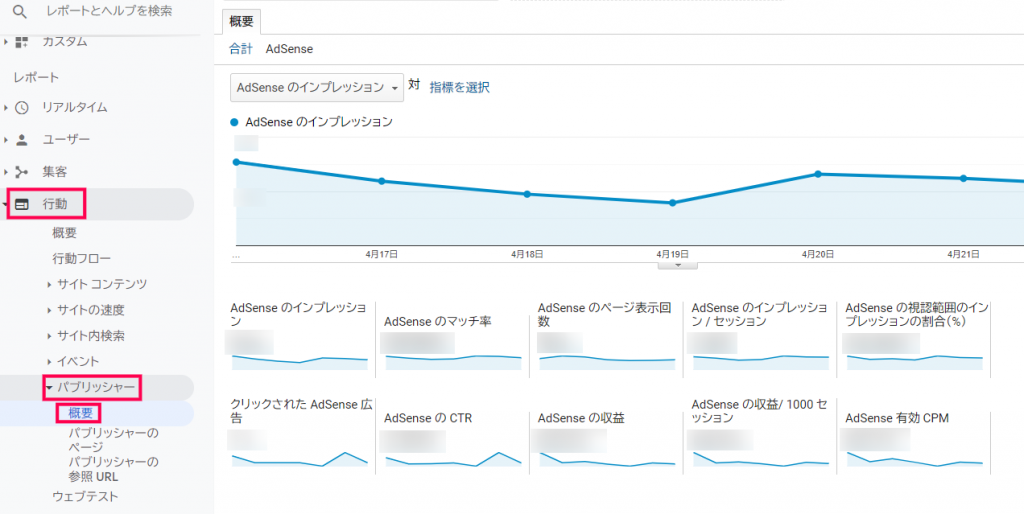Click the AdSense のマッチ率 sparkline

click(453, 362)
